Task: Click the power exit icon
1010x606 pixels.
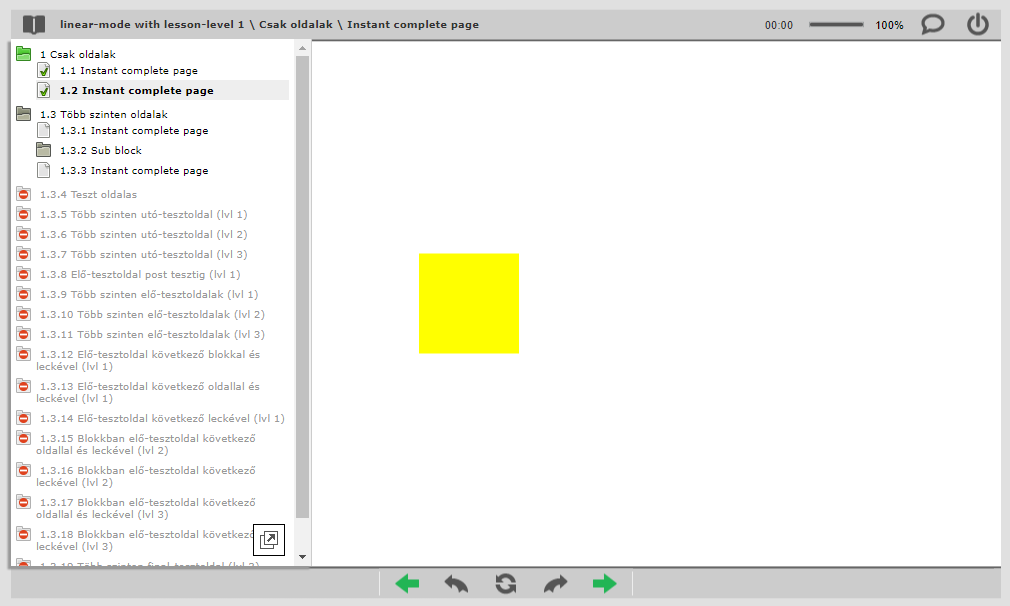Action: point(977,24)
